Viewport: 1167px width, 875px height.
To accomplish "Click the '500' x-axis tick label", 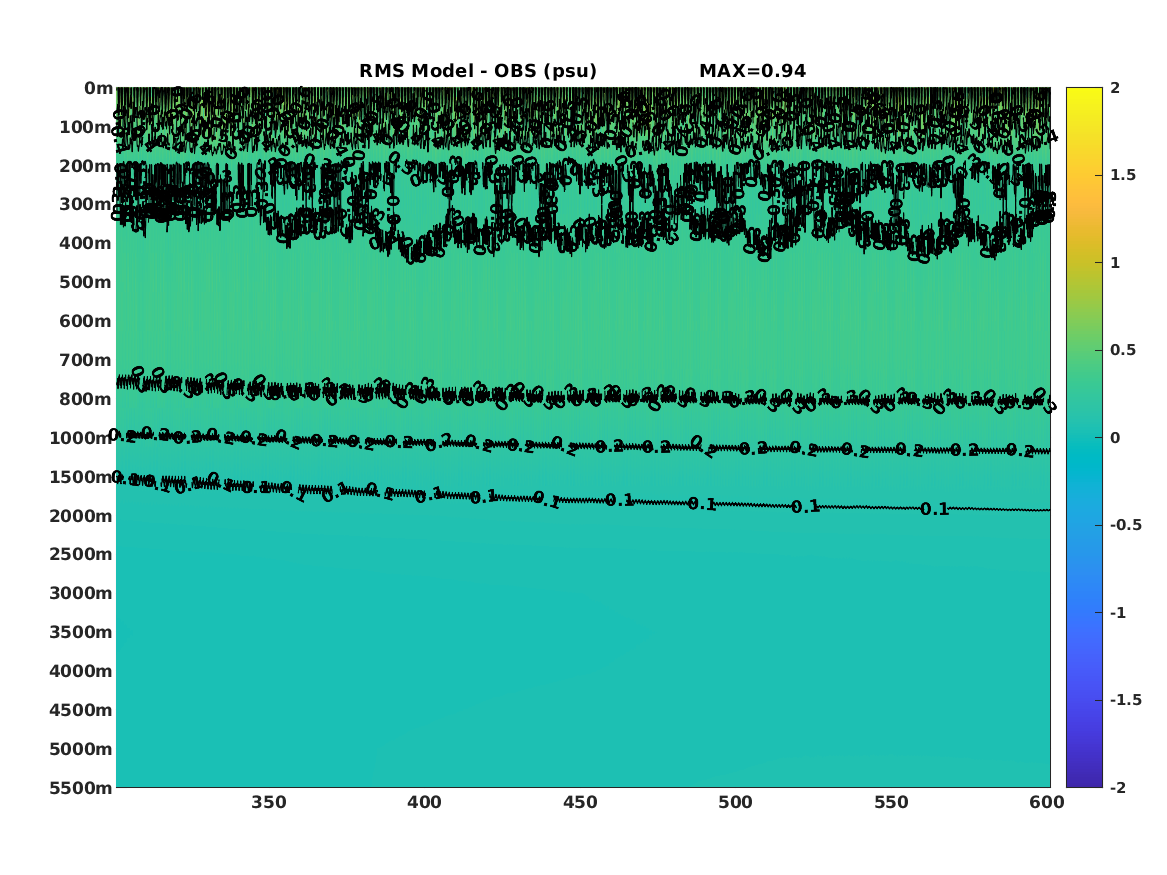I will pyautogui.click(x=735, y=802).
